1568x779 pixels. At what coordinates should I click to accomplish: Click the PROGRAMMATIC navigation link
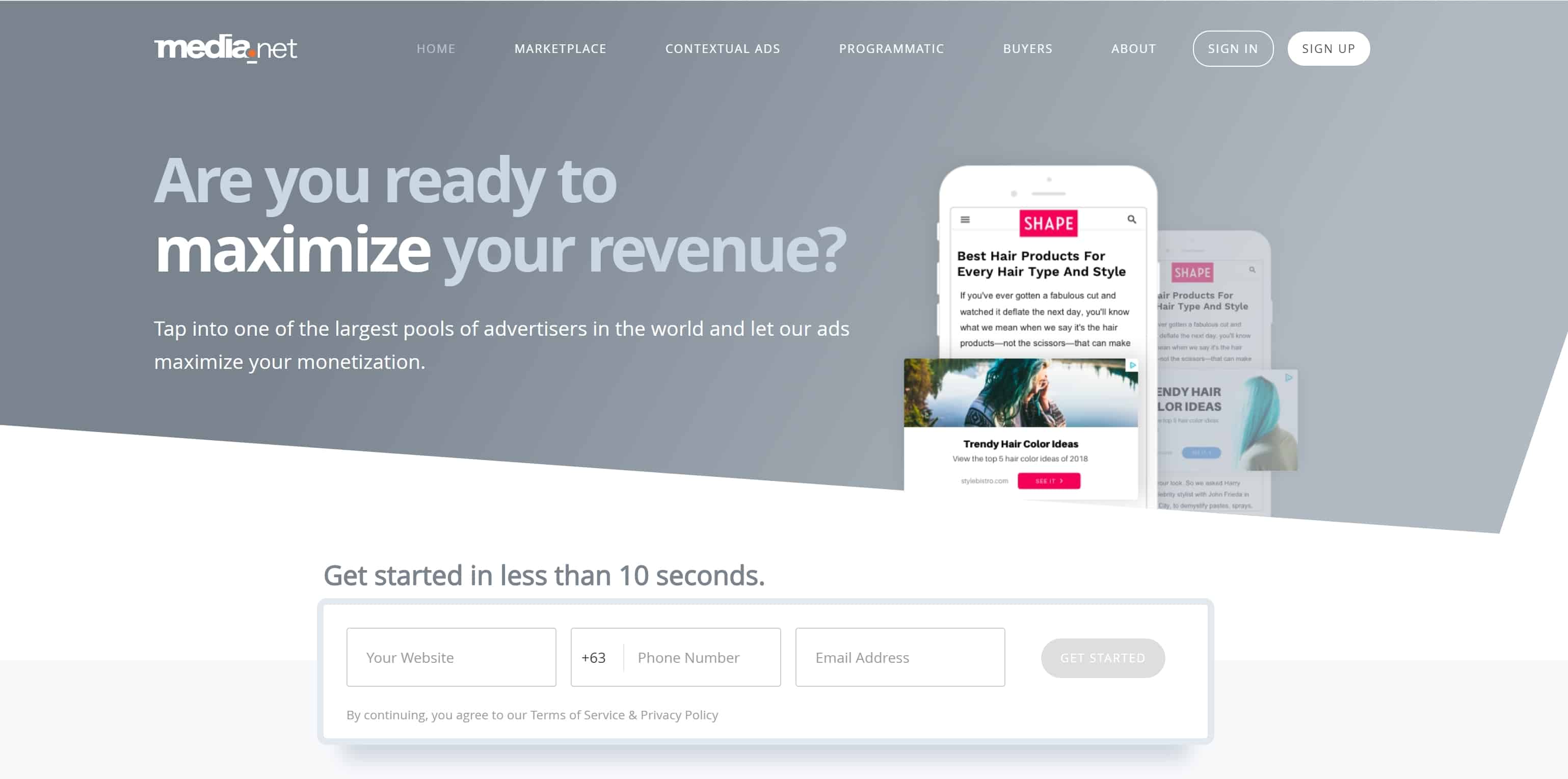click(x=890, y=48)
